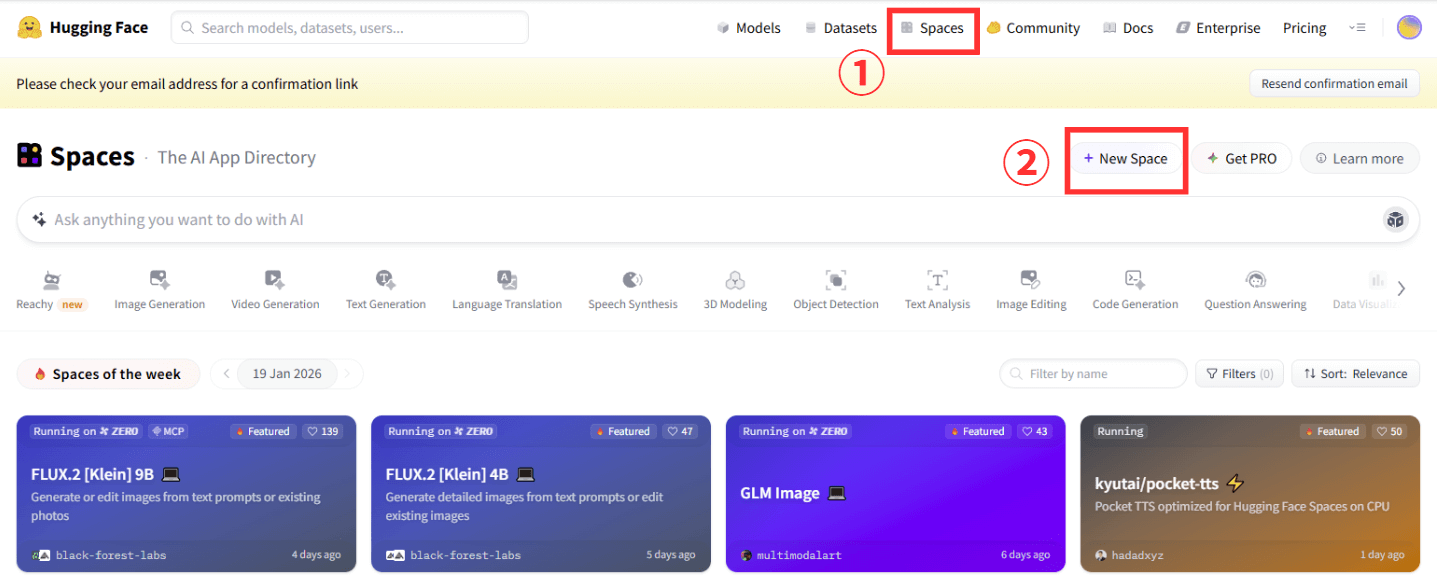Select the Video Generation category icon
This screenshot has width=1437, height=578.
click(x=275, y=281)
